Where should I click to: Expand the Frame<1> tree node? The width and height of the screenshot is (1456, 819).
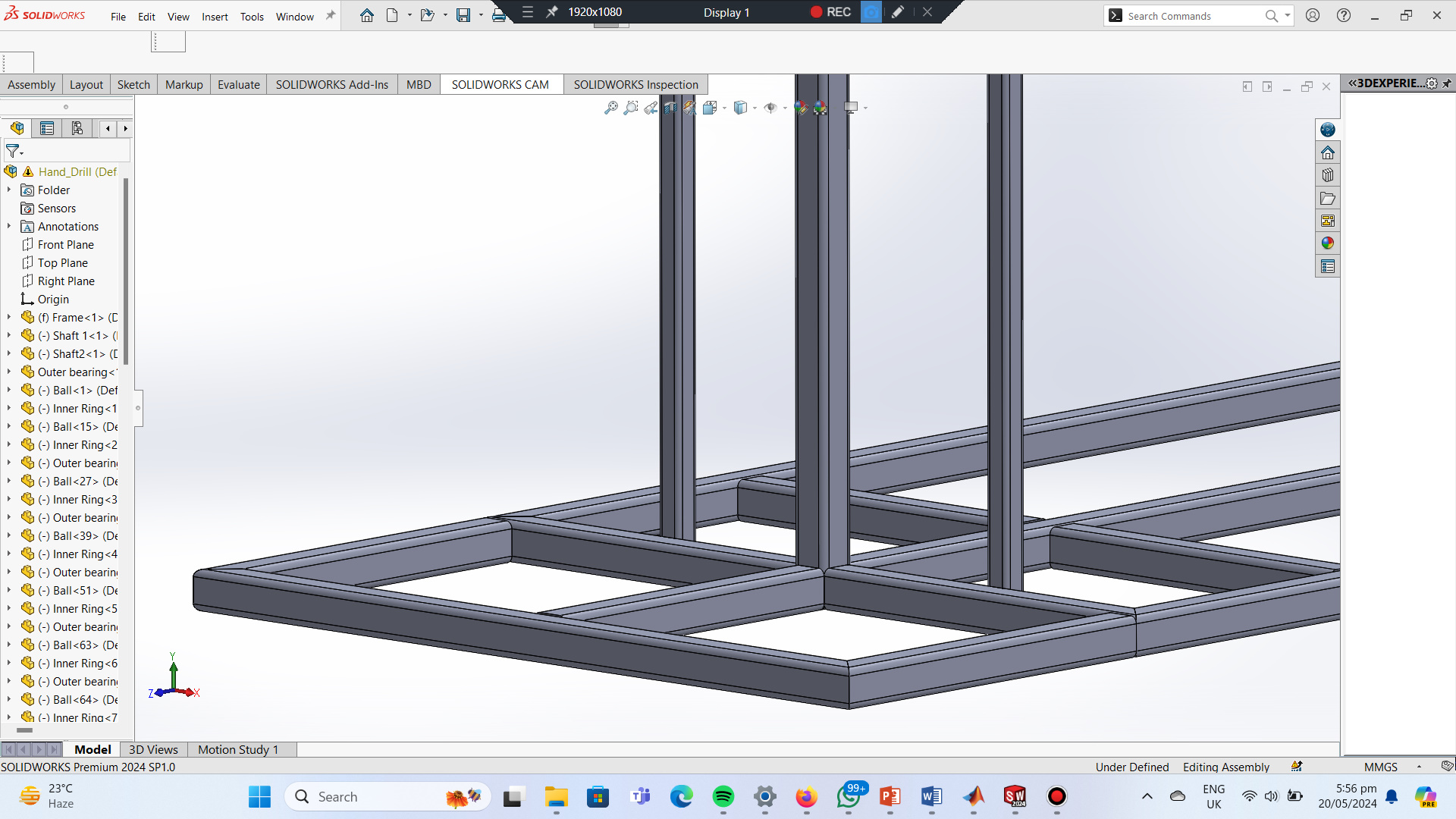point(9,317)
